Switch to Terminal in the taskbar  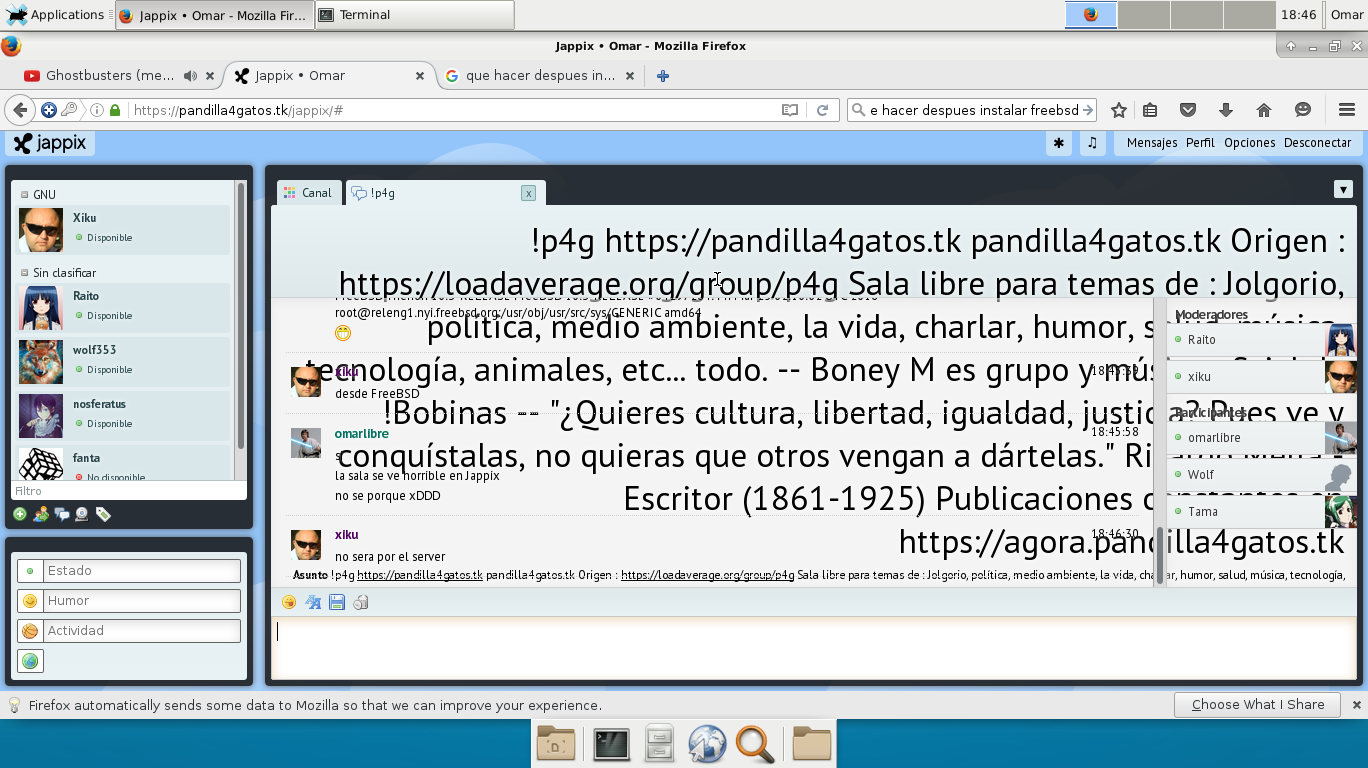(414, 15)
